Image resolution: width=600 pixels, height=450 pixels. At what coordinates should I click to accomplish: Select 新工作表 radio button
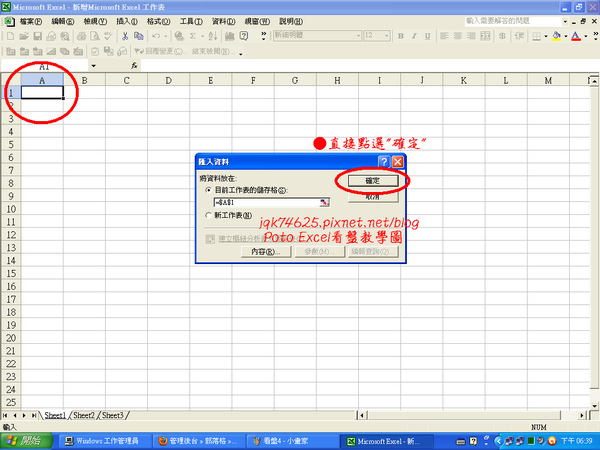coord(209,215)
